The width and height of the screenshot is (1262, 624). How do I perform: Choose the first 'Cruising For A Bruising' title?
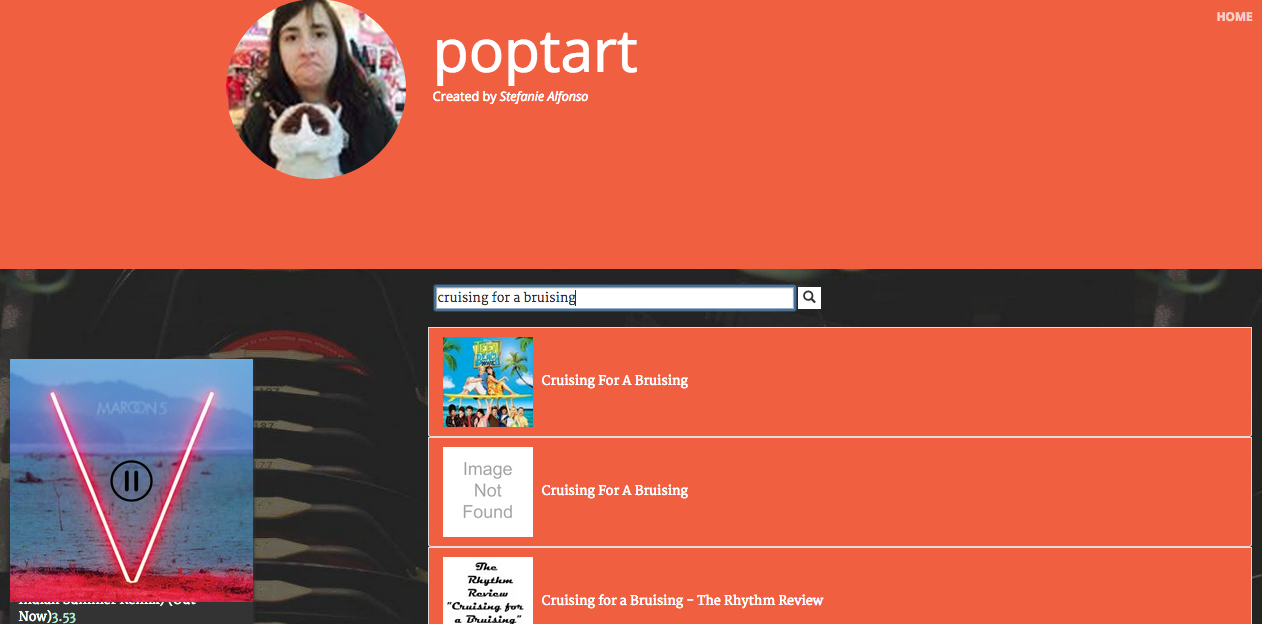click(x=615, y=380)
